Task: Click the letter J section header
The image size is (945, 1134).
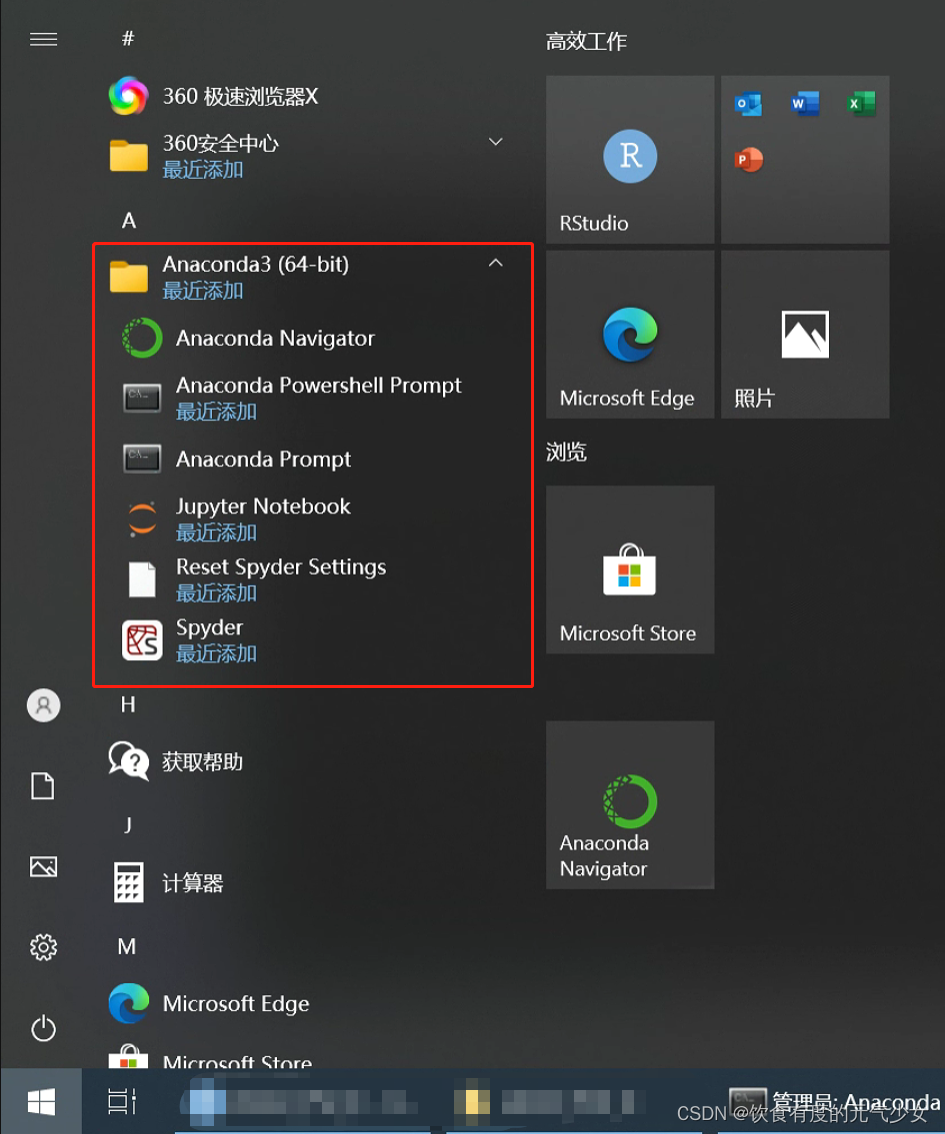Action: (x=128, y=824)
